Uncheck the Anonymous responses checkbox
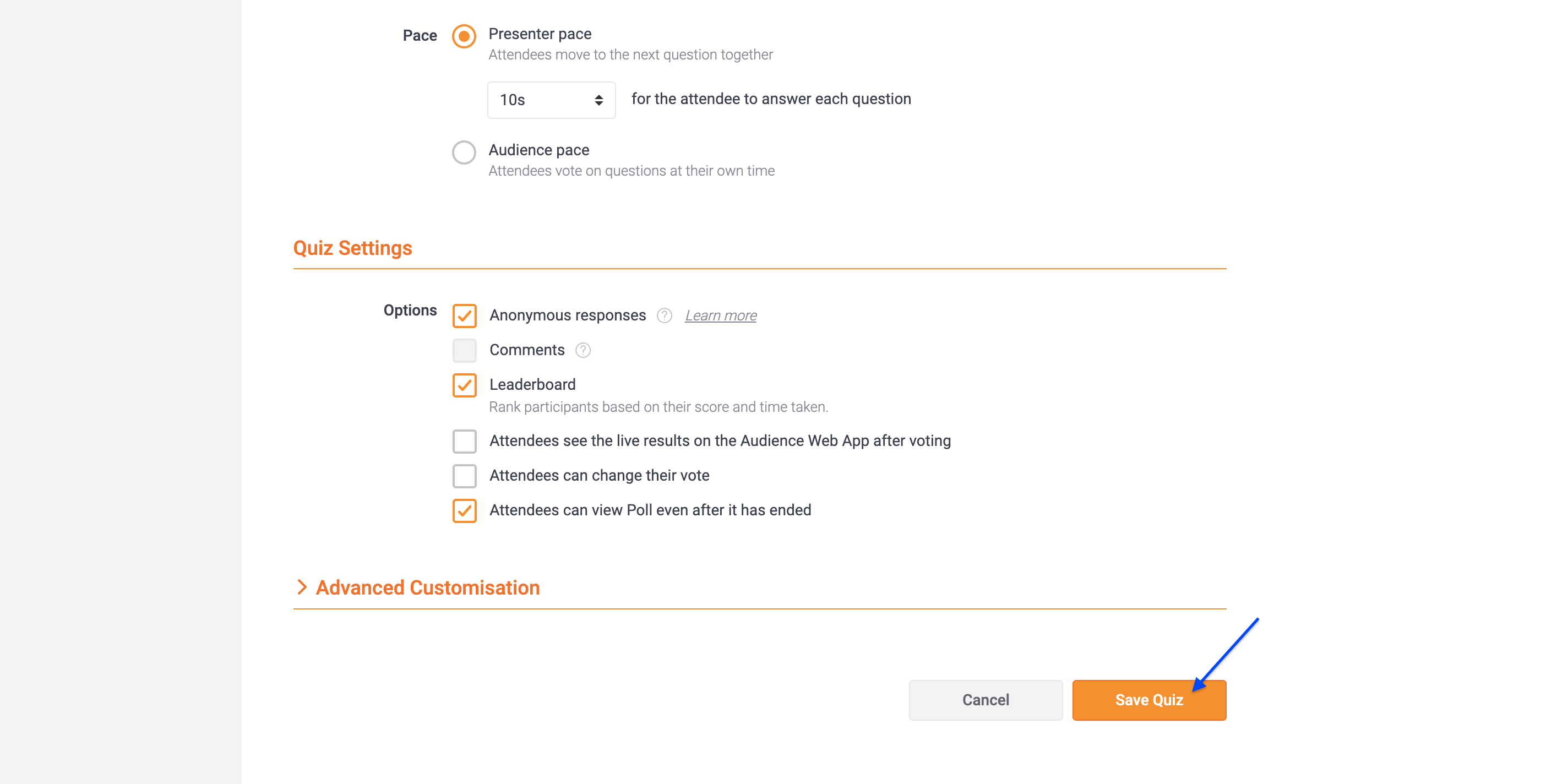The image size is (1568, 784). [465, 316]
